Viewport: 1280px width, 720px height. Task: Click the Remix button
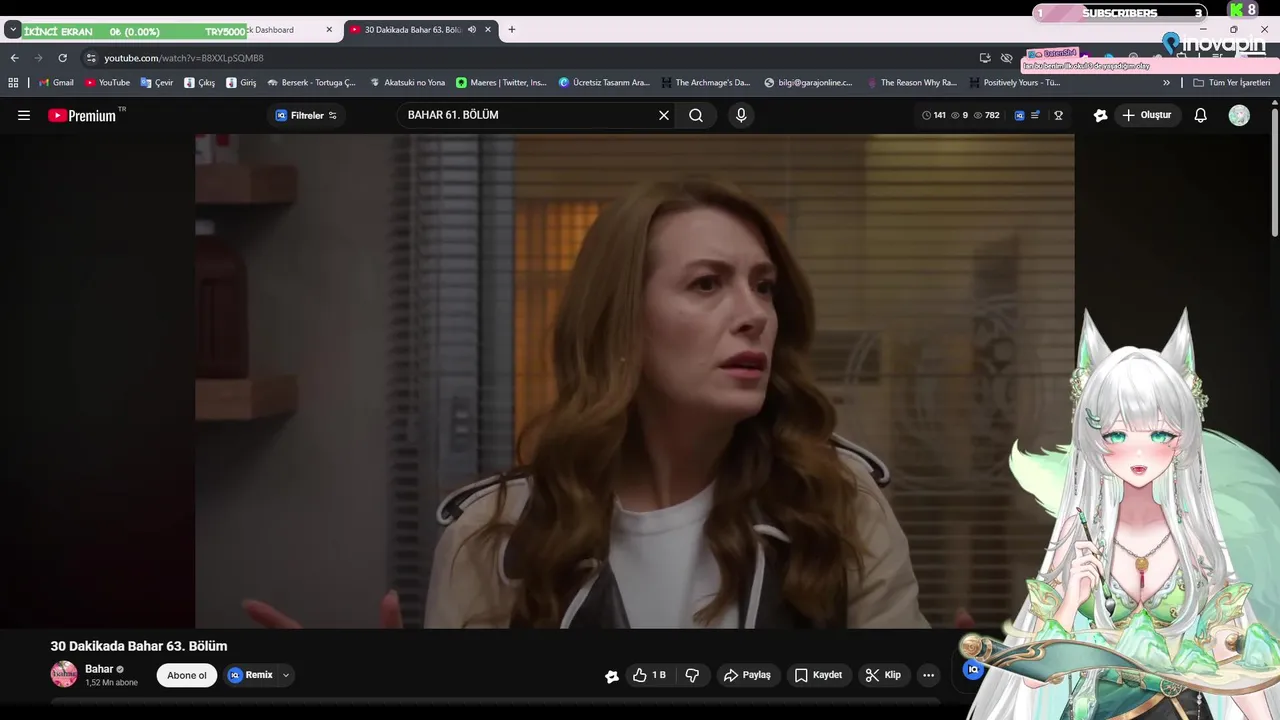tap(250, 675)
